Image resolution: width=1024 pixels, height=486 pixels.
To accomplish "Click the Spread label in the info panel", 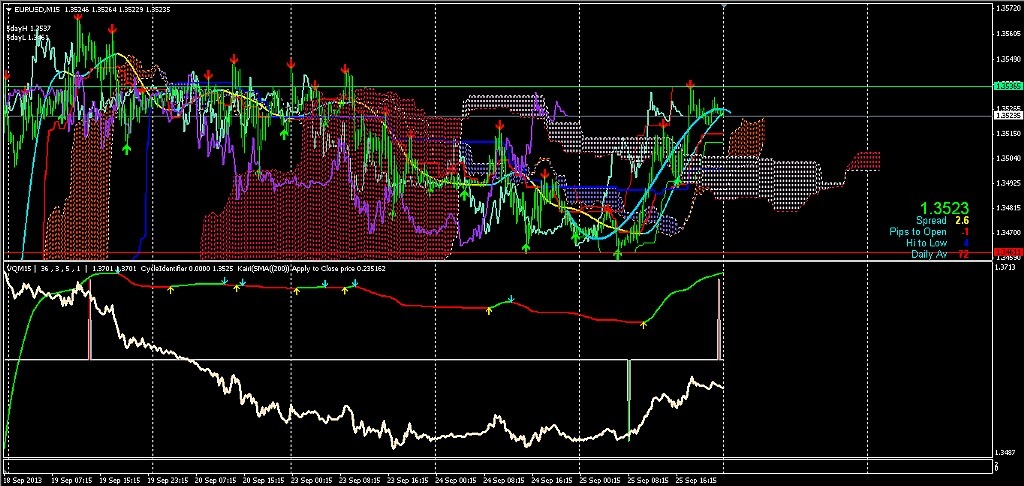I will coord(930,221).
